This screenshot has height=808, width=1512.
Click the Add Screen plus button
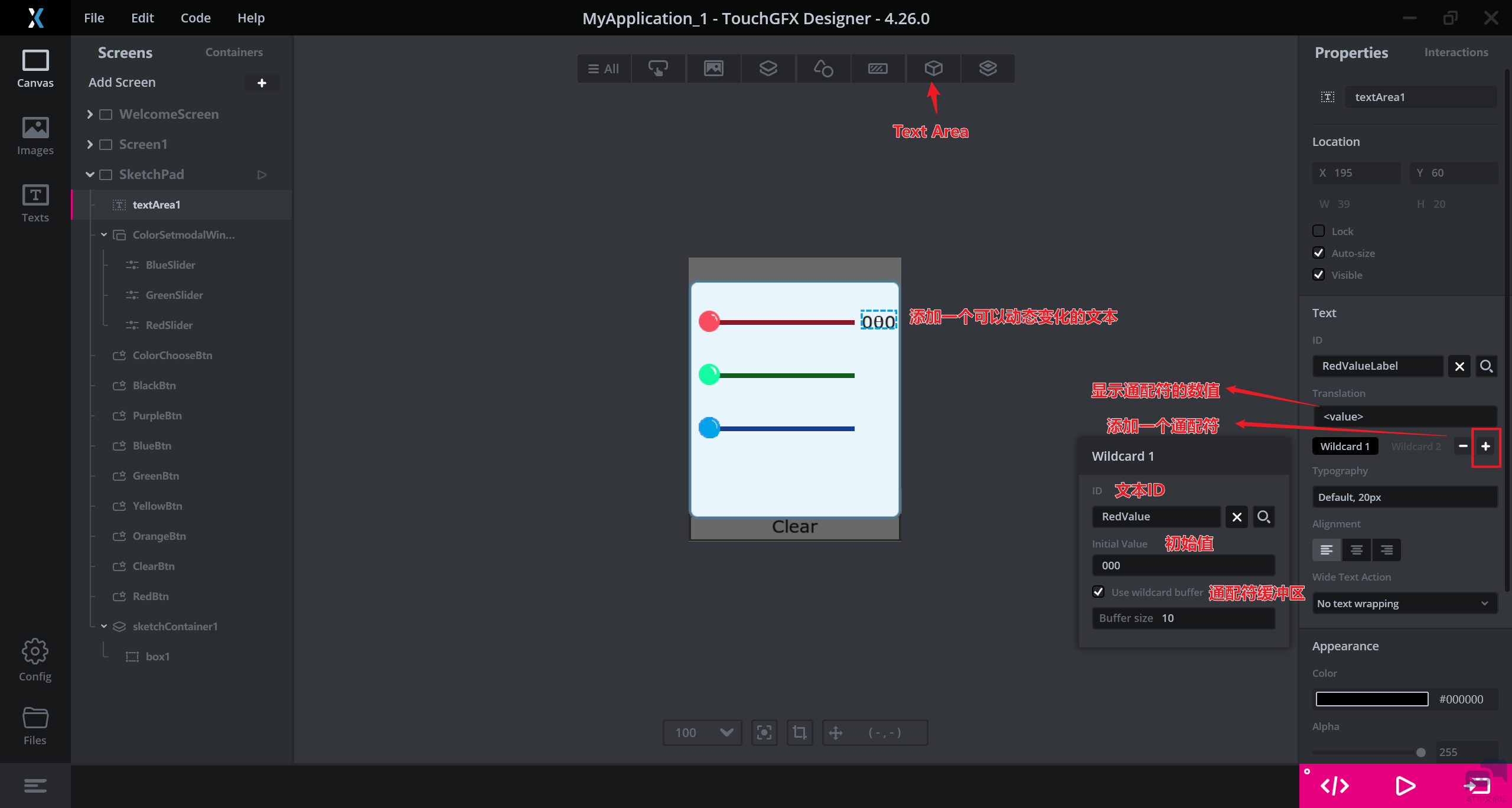(x=262, y=83)
